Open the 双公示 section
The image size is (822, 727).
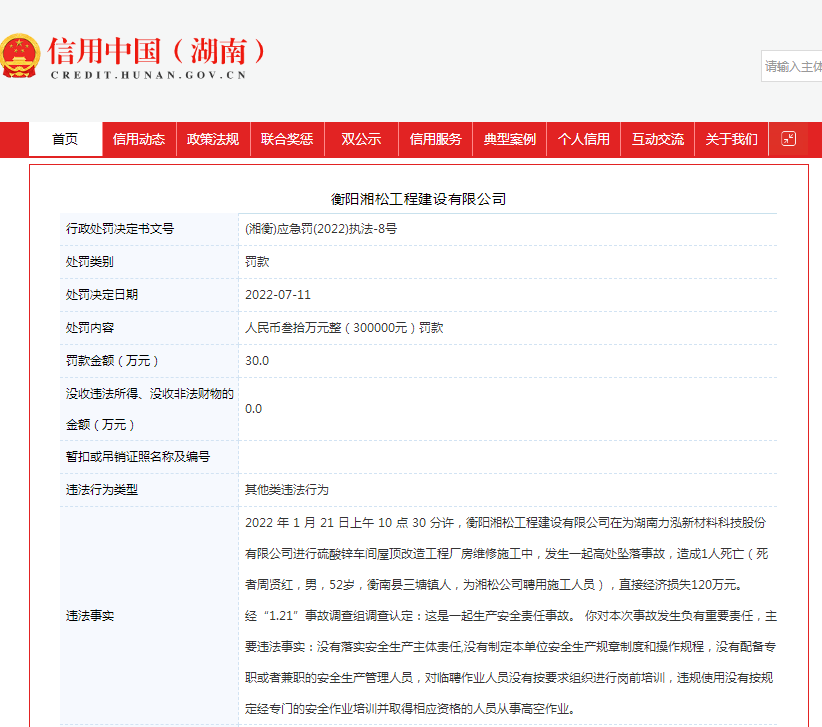pyautogui.click(x=361, y=140)
